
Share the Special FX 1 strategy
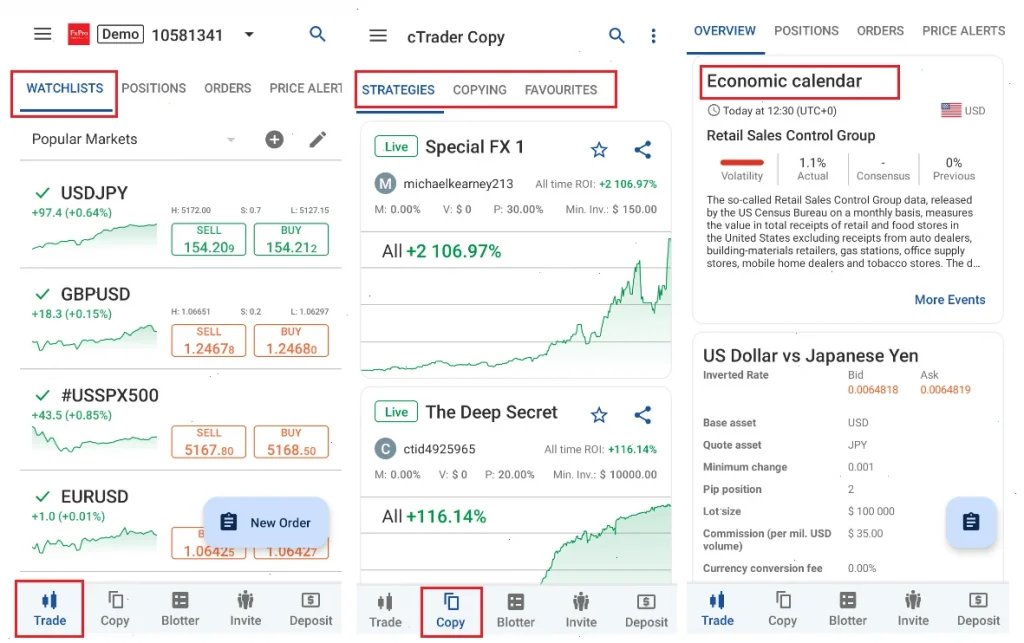click(642, 148)
